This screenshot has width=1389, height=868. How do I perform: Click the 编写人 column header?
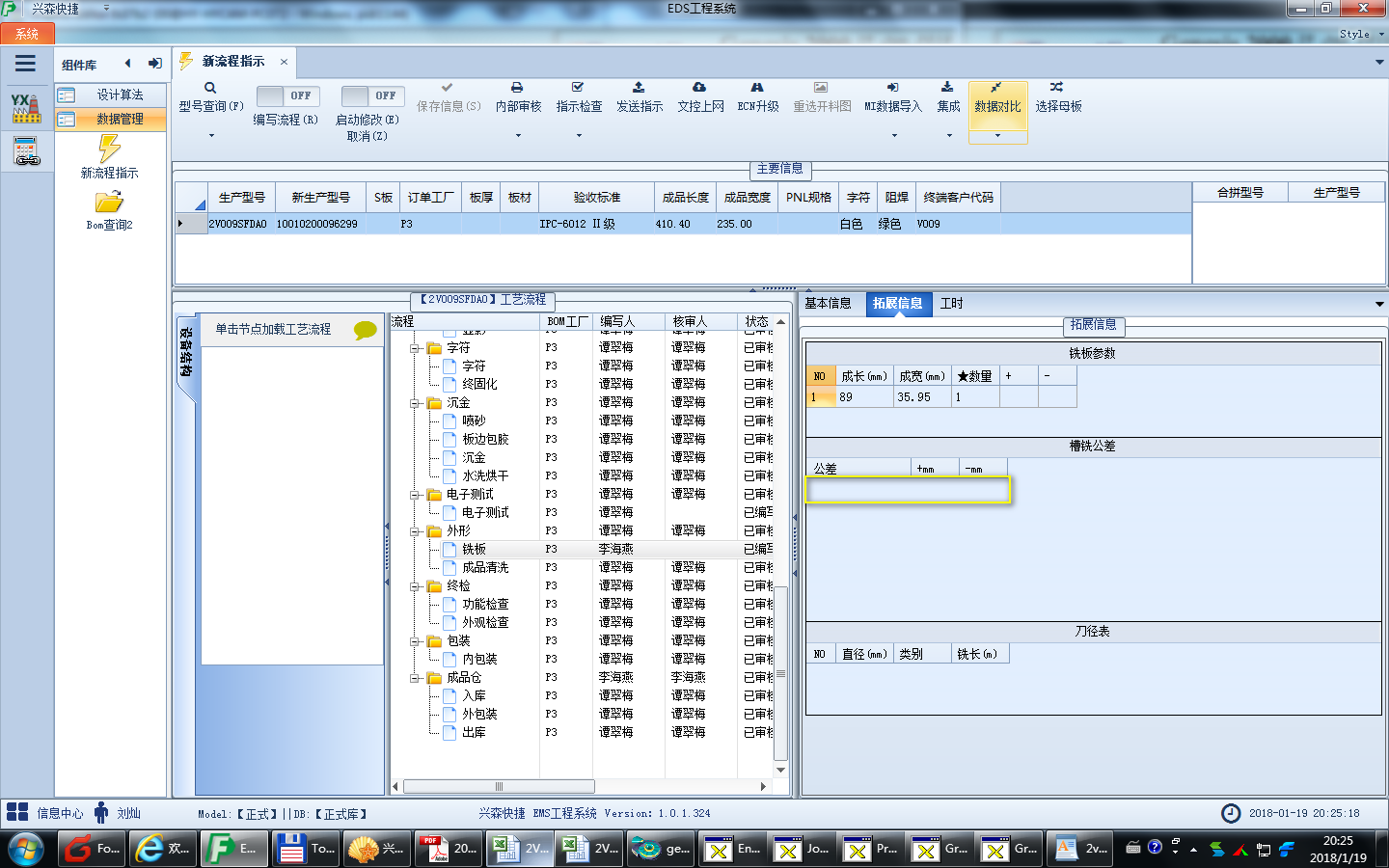coord(628,321)
